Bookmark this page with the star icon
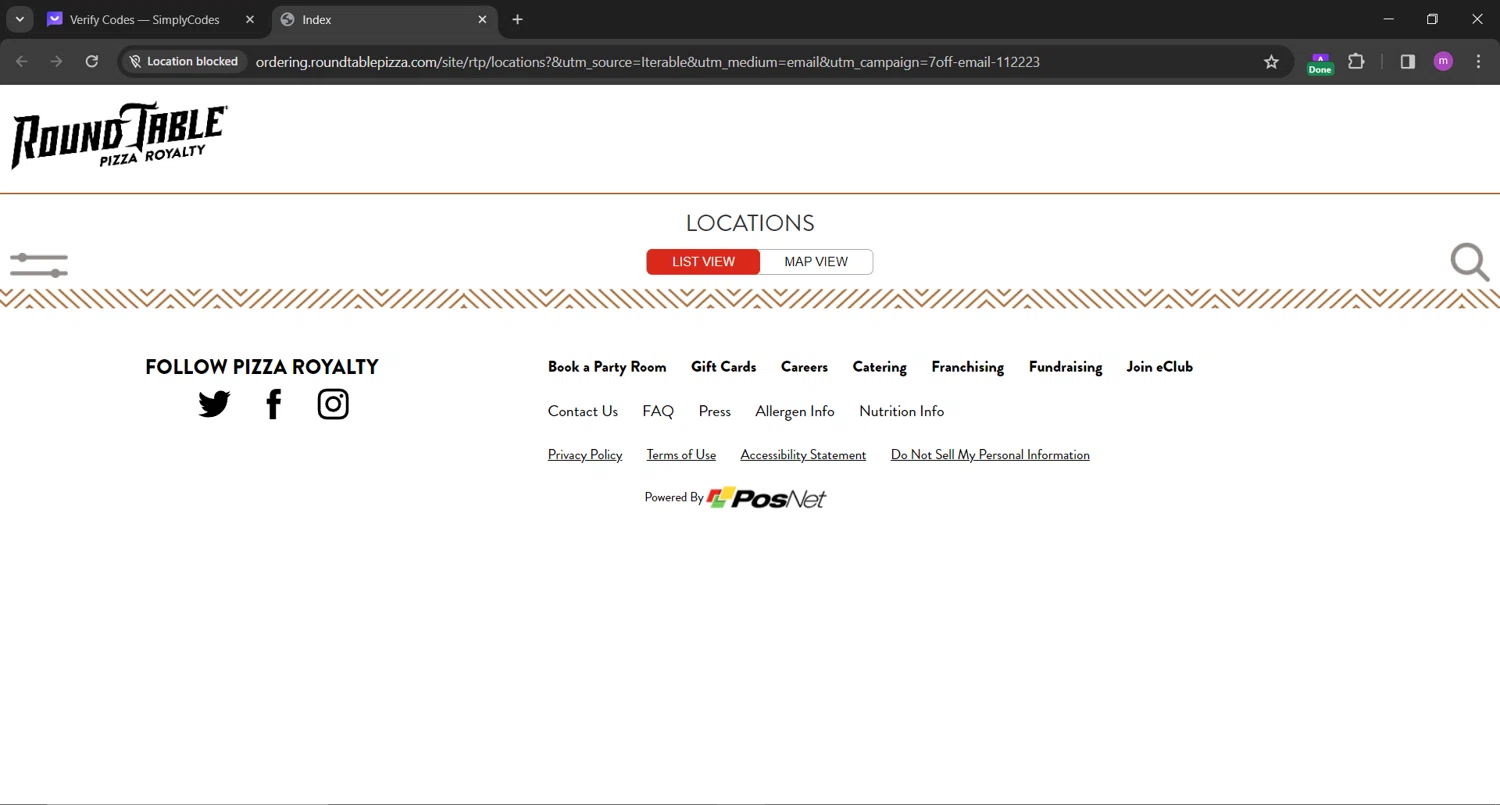This screenshot has width=1500, height=805. pos(1271,62)
